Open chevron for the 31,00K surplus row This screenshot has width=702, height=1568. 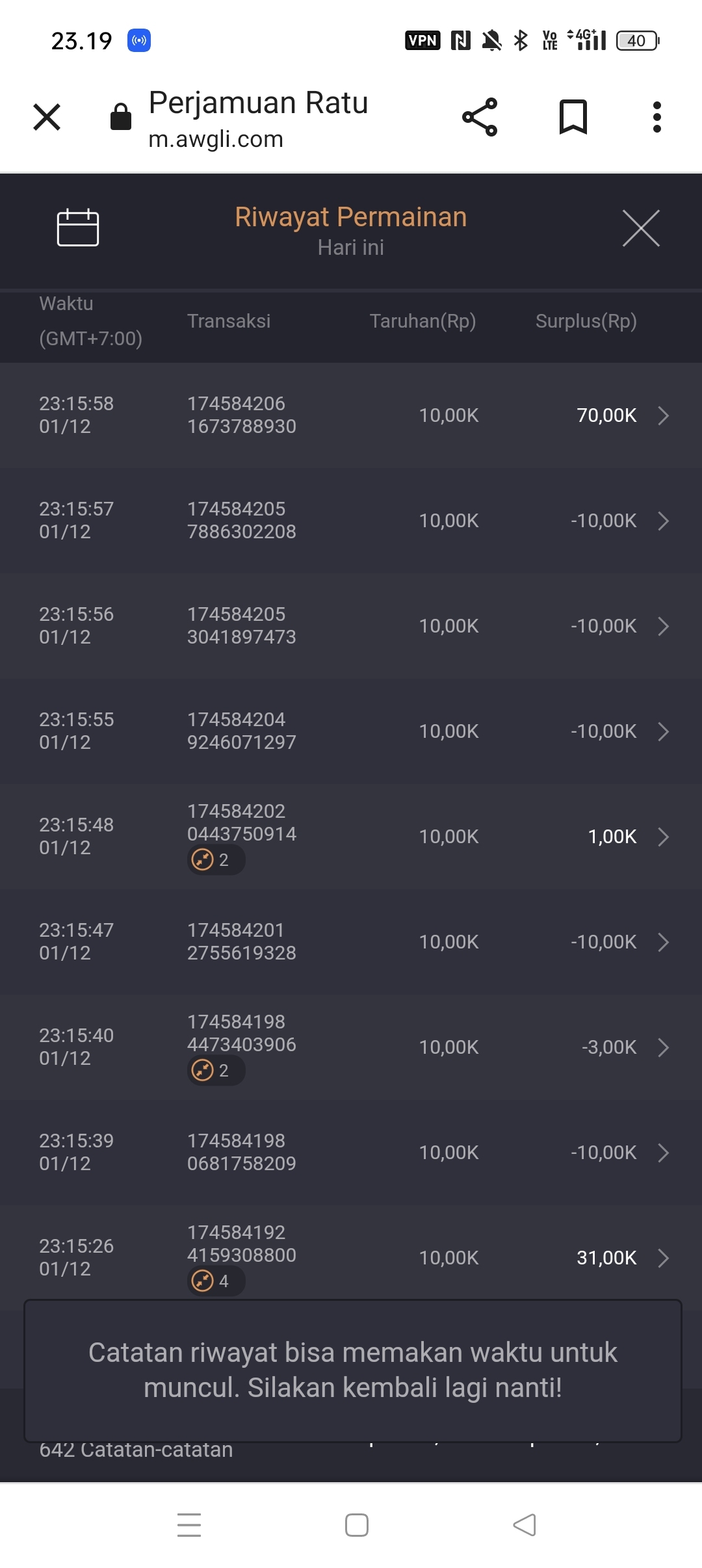tap(663, 1258)
